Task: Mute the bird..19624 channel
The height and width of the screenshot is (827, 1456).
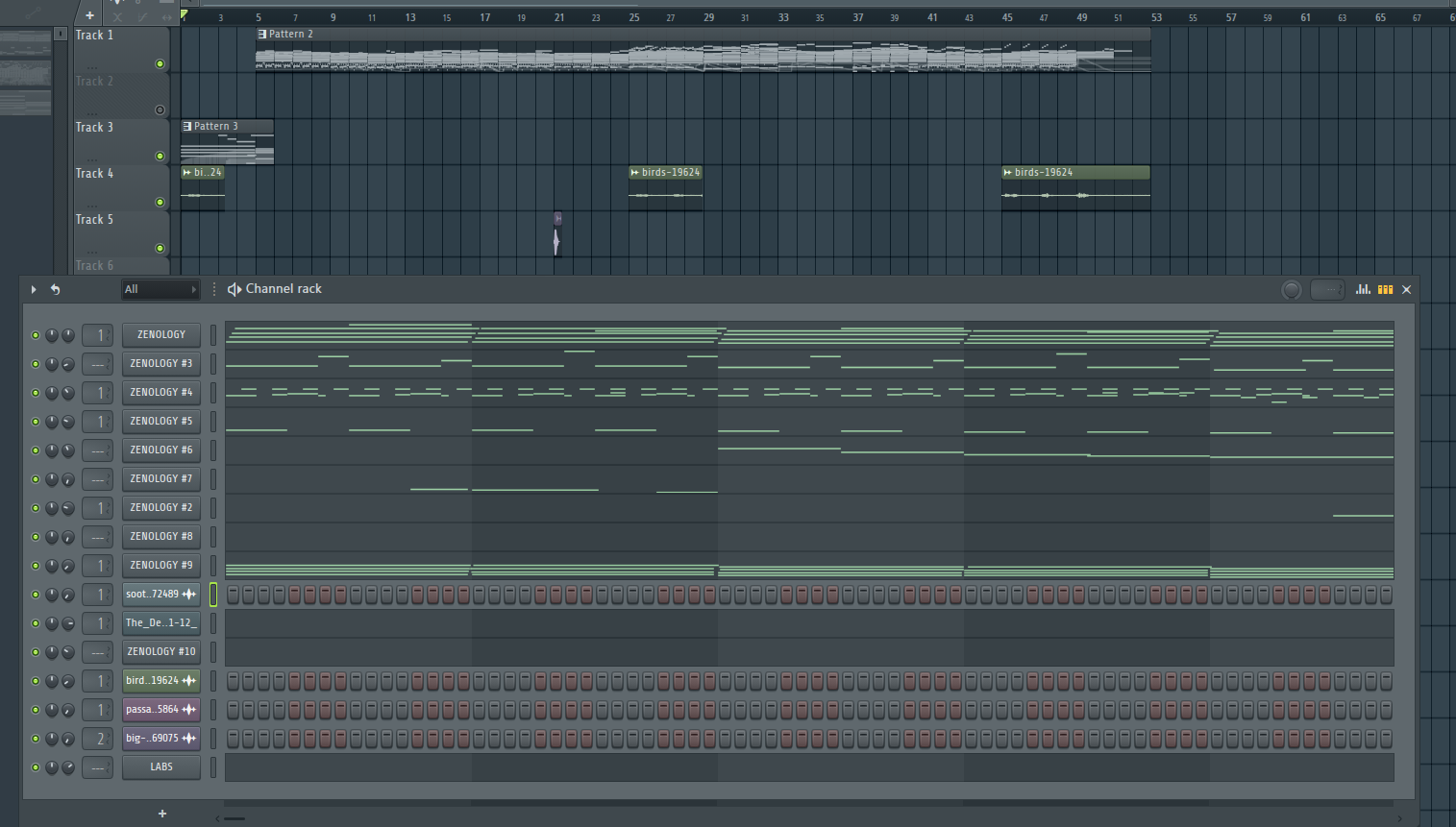Action: [x=36, y=681]
